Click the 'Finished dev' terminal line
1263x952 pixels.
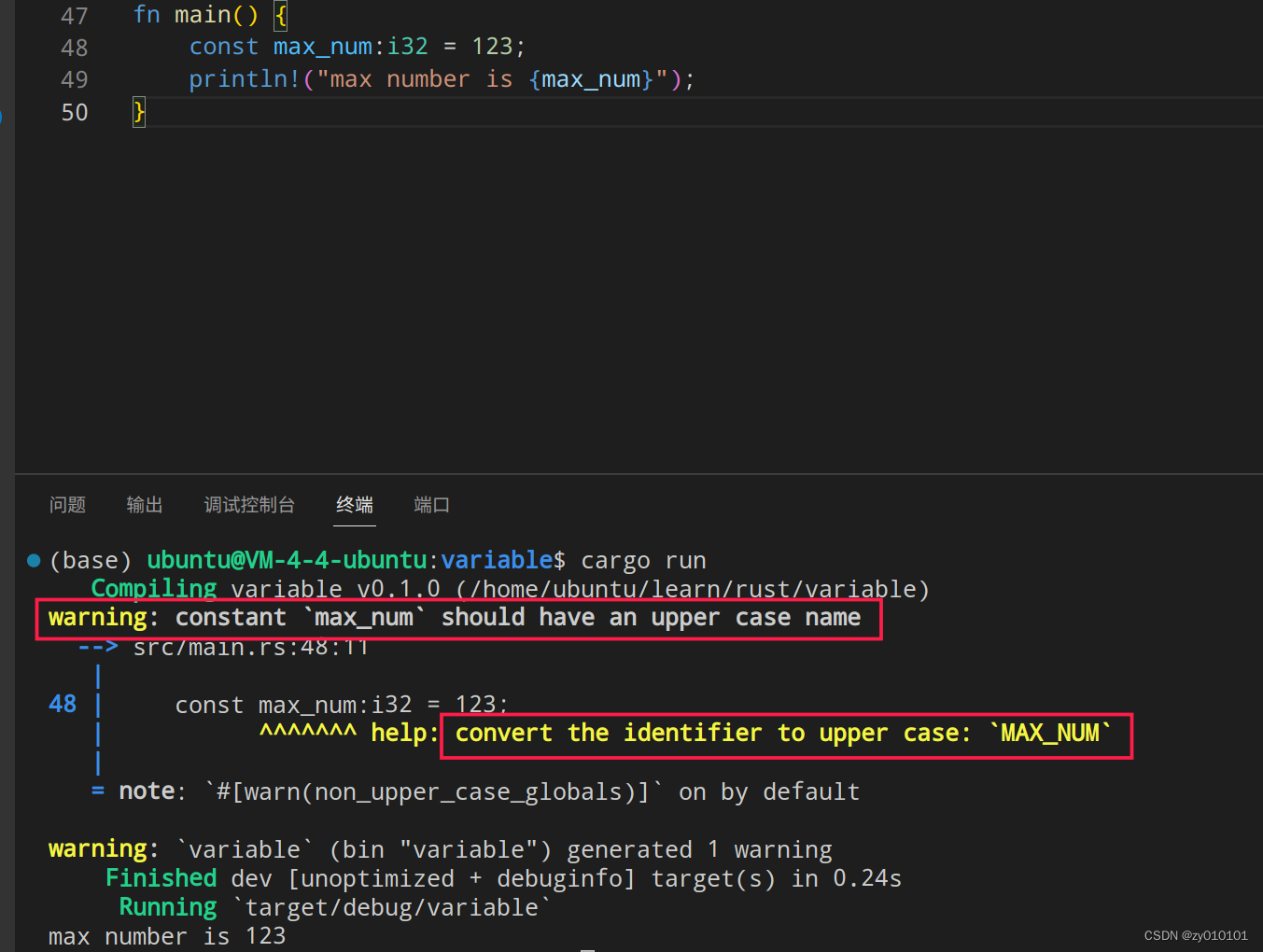503,878
